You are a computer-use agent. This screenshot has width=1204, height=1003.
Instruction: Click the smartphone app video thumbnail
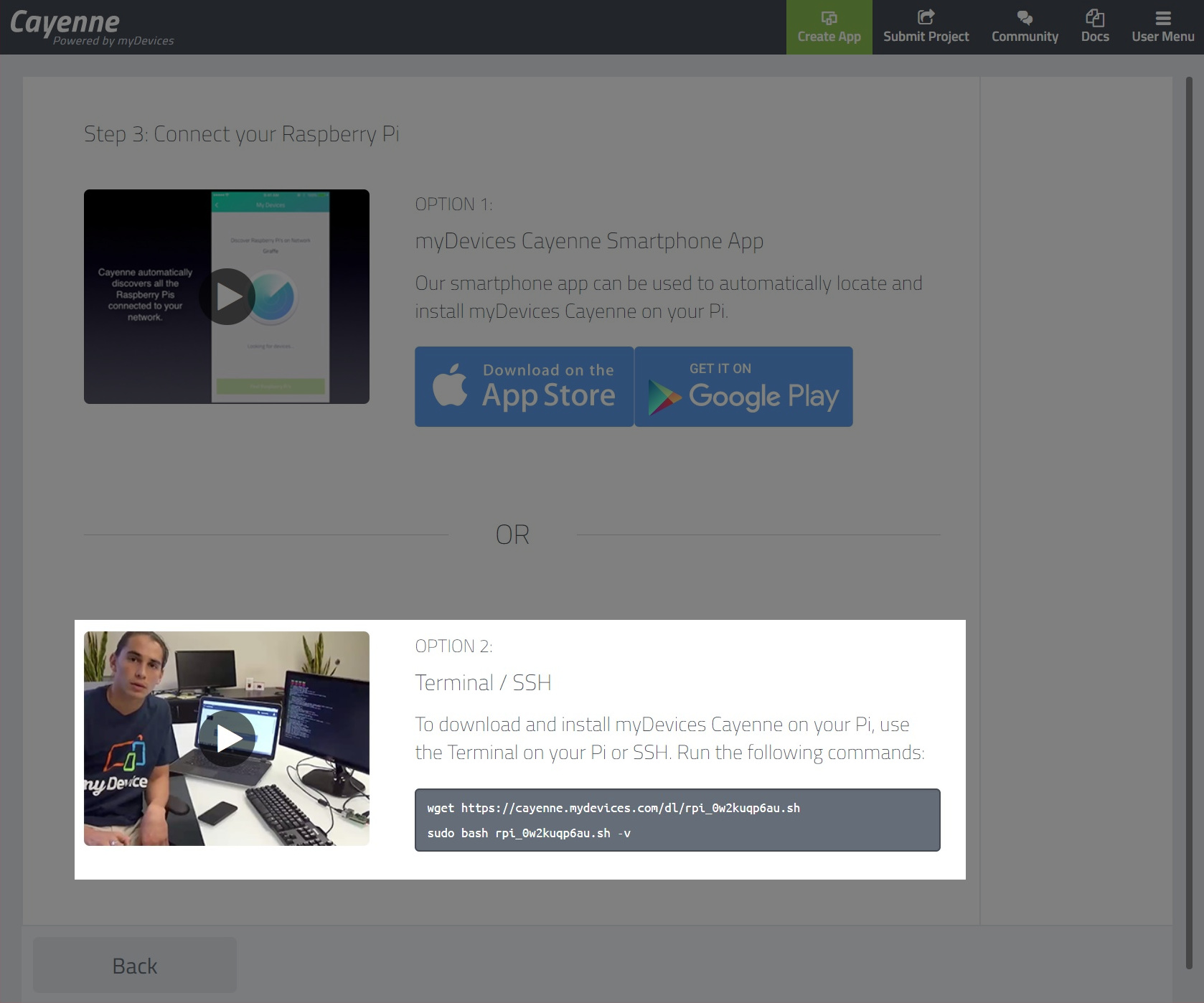tap(227, 296)
